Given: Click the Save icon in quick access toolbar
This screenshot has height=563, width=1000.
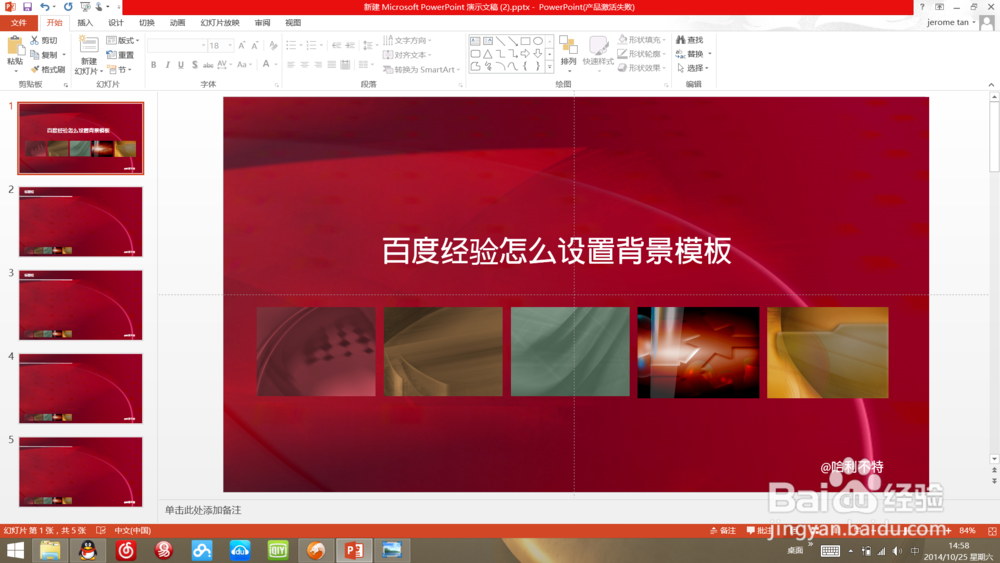Looking at the screenshot, I should [x=27, y=6].
